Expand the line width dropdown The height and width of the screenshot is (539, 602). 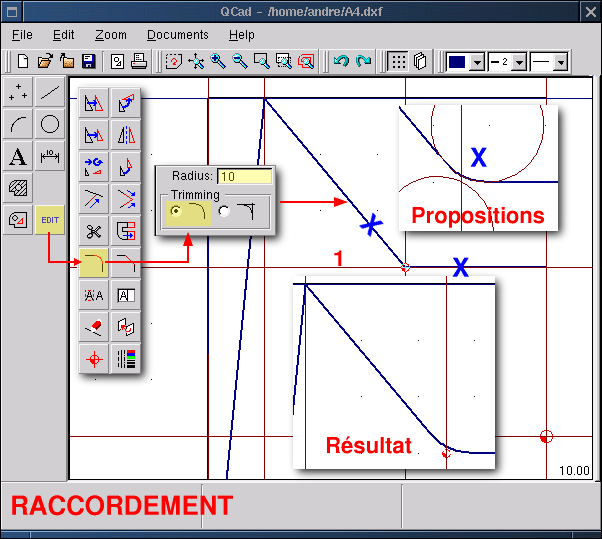click(x=519, y=62)
